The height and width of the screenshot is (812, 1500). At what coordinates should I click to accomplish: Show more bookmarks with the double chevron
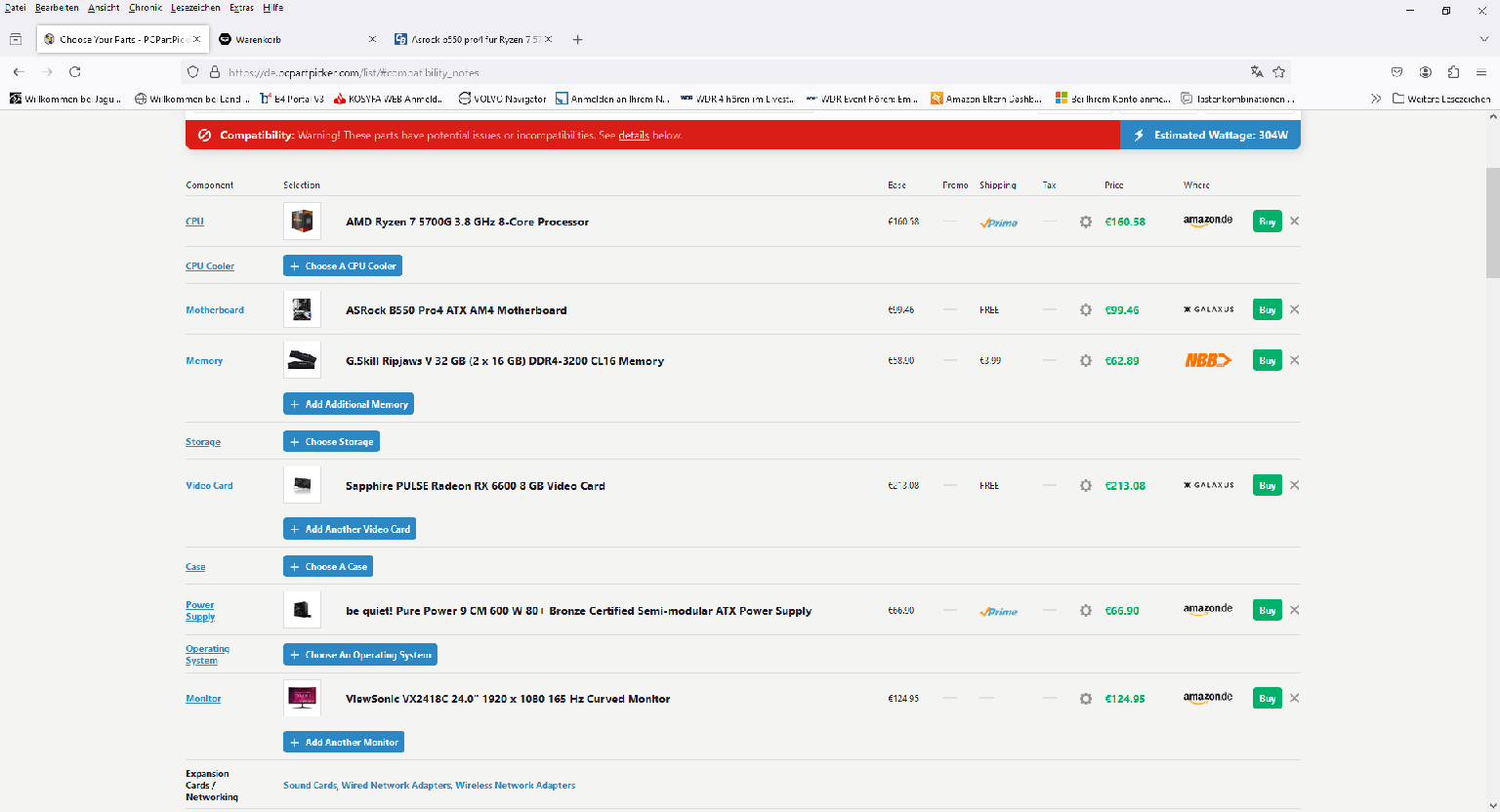pyautogui.click(x=1376, y=99)
